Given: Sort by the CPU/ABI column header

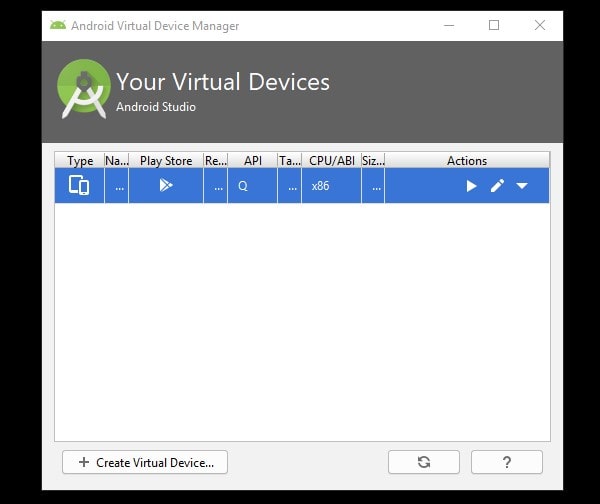Looking at the screenshot, I should [x=331, y=160].
